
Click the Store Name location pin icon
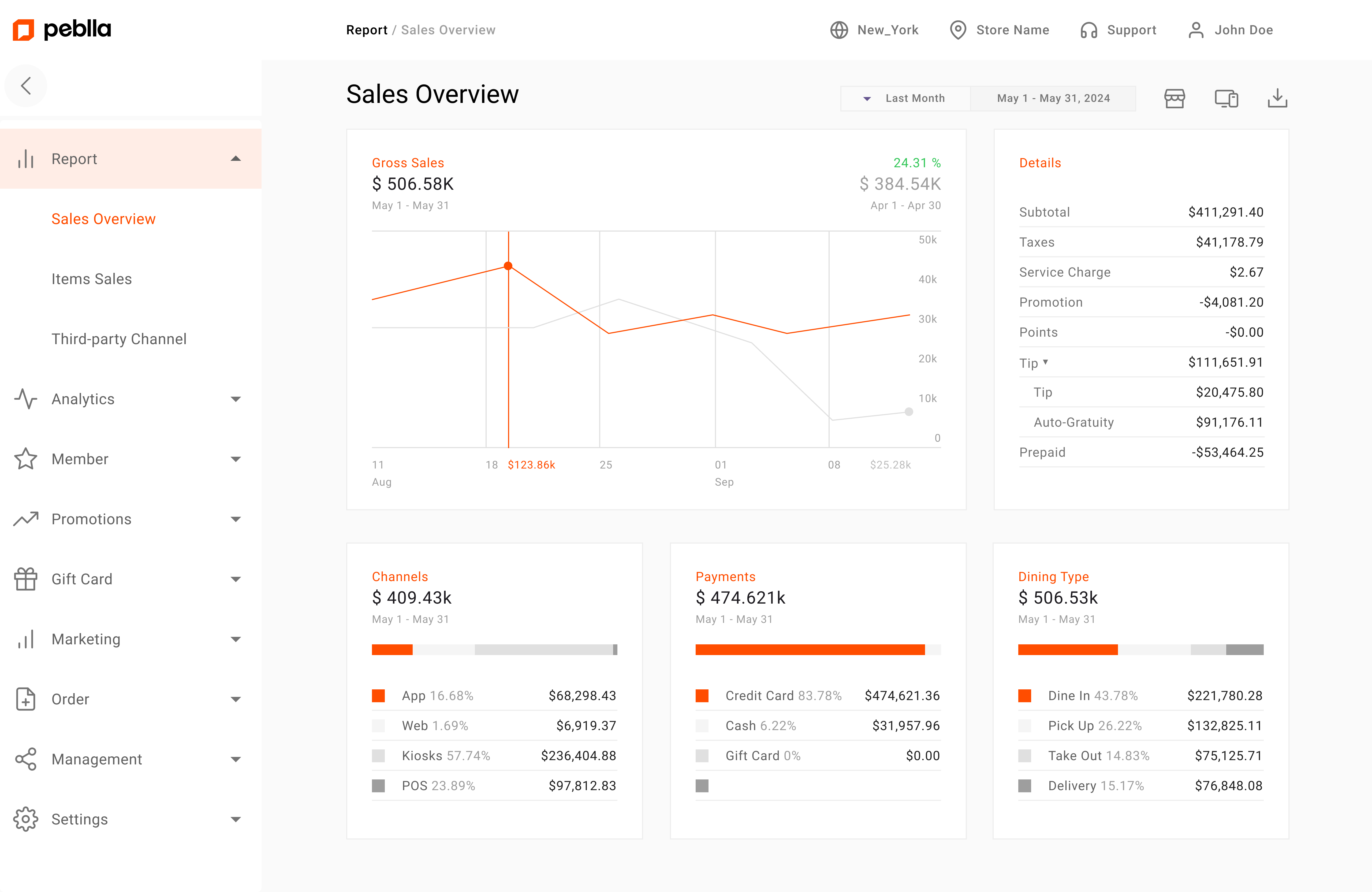pyautogui.click(x=957, y=30)
